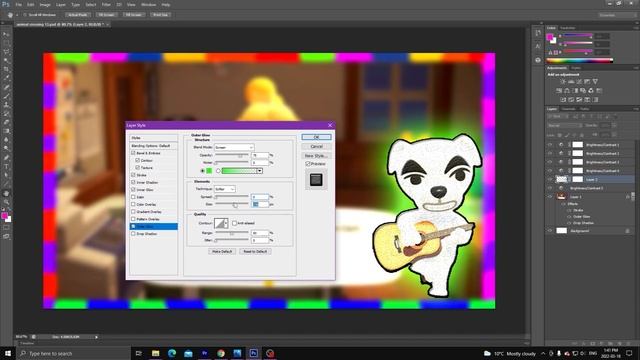Viewport: 640px width, 360px height.
Task: Open the Layers panel blend mode dropdown
Action: pos(564,125)
